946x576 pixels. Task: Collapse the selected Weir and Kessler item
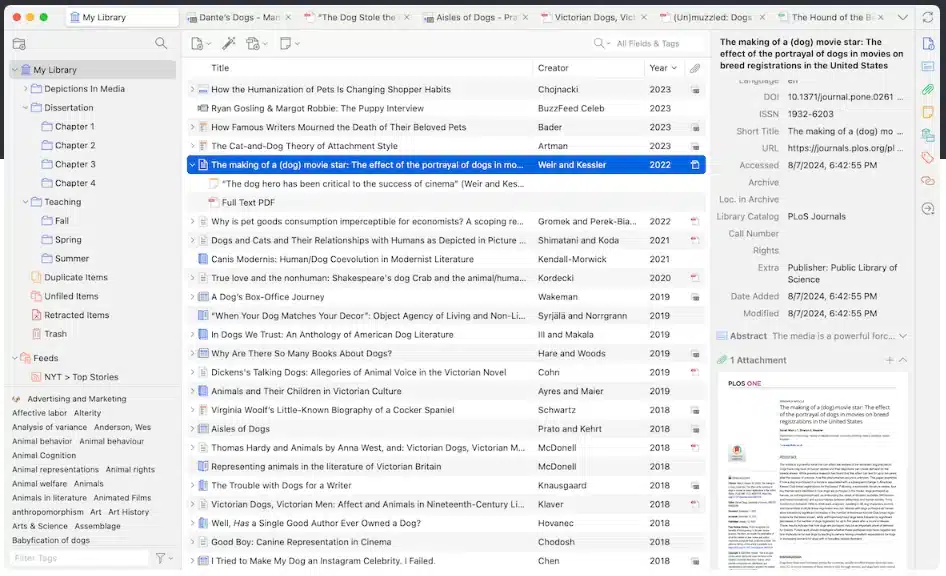192,165
